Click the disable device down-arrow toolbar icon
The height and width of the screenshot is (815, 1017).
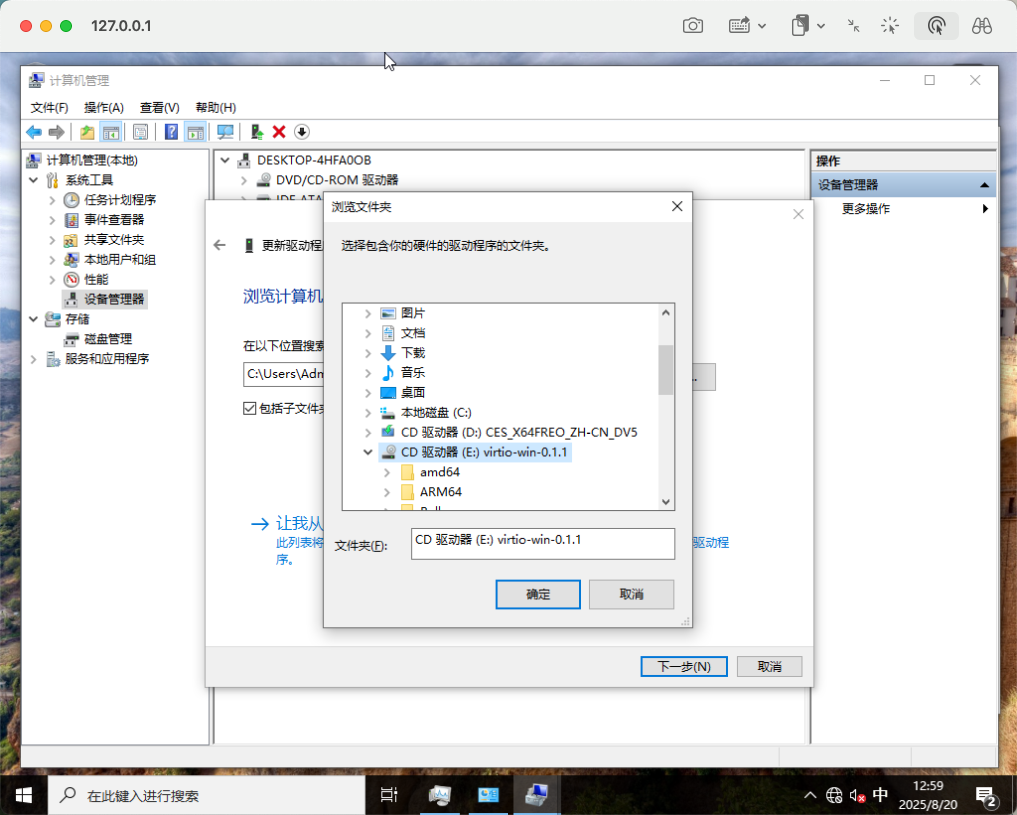tap(301, 132)
